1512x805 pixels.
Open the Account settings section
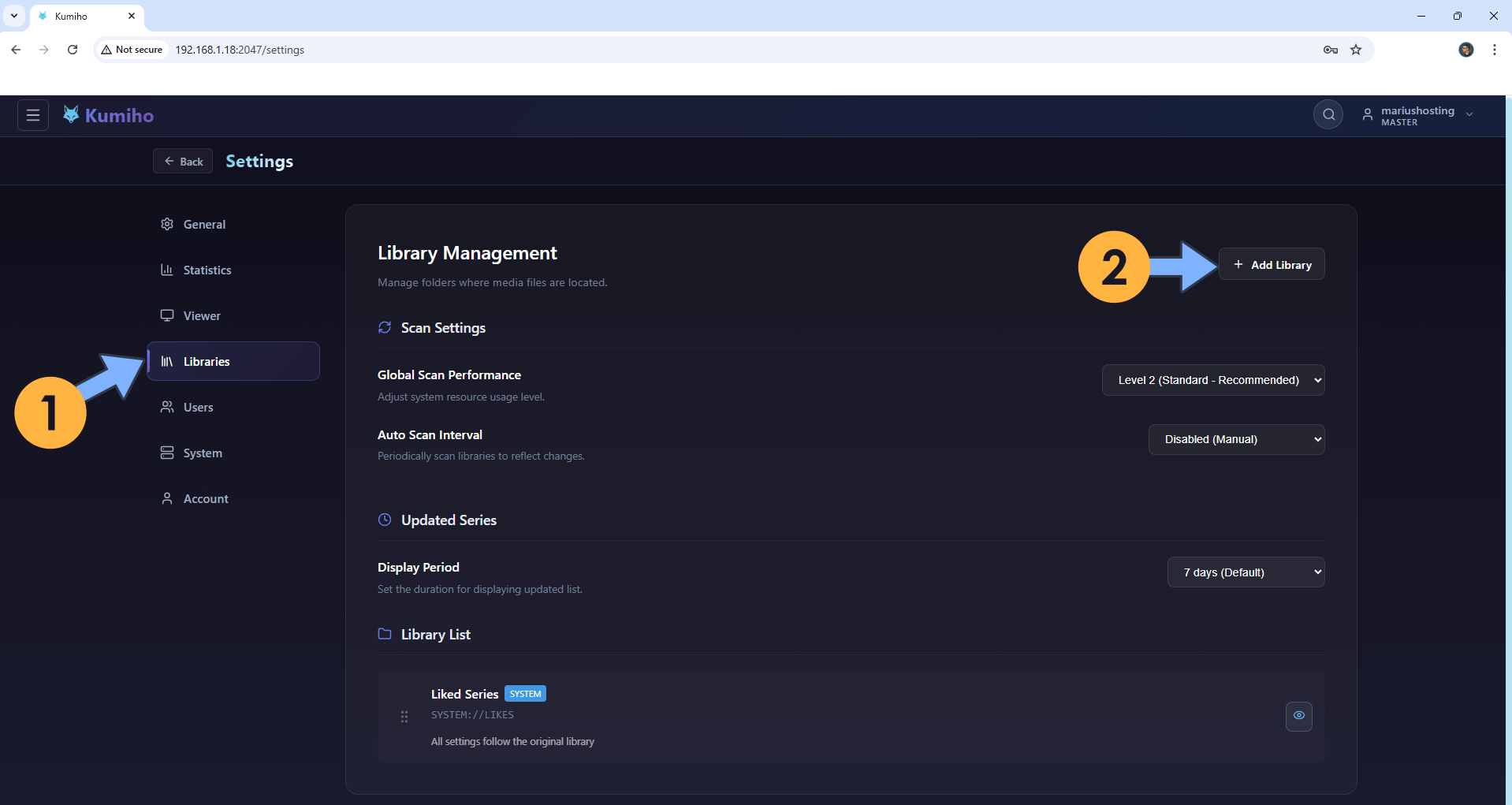(x=205, y=498)
